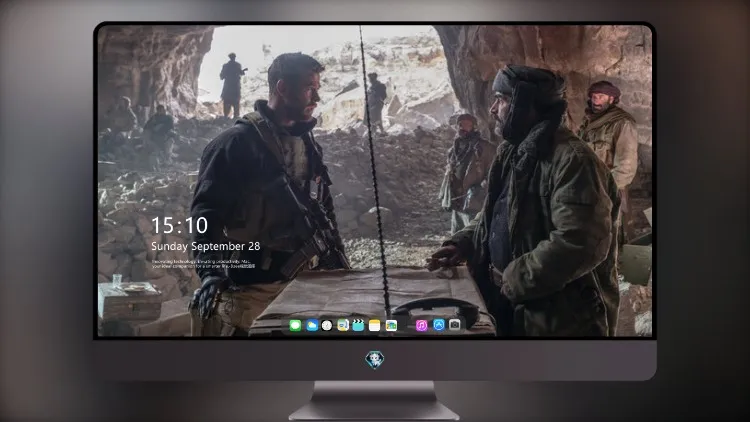Launch the gray Camera app in dock
The image size is (750, 422).
coord(455,325)
